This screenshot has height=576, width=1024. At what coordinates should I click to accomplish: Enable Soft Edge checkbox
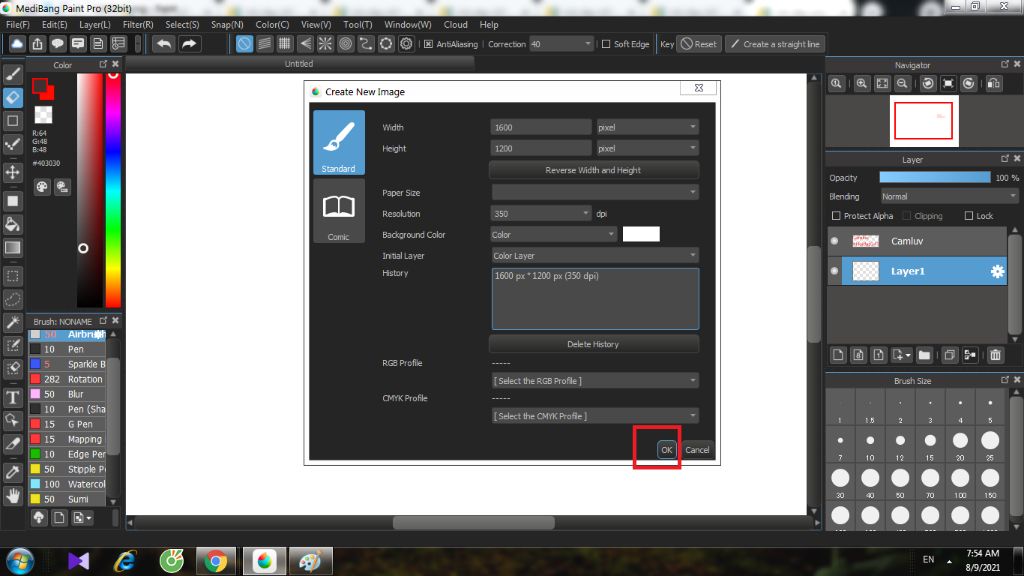605,44
